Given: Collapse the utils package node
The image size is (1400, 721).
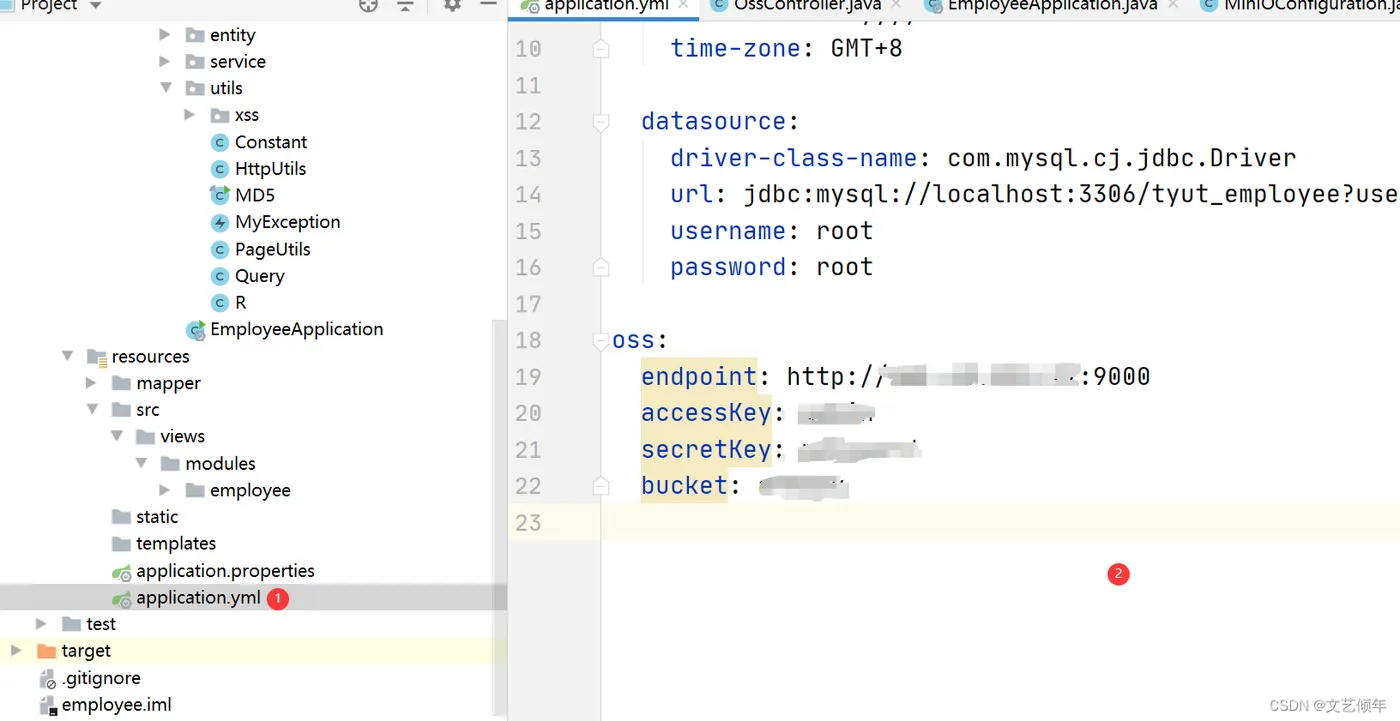Looking at the screenshot, I should point(166,88).
